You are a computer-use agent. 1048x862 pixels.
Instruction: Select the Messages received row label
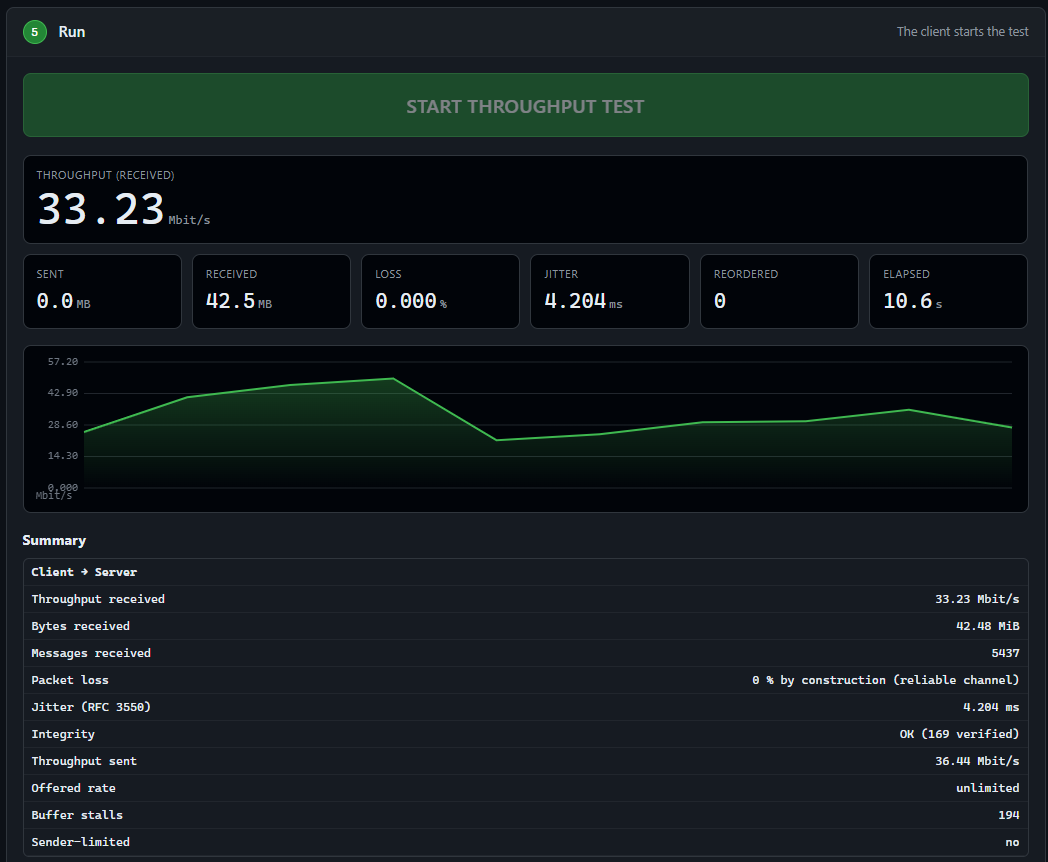click(91, 653)
